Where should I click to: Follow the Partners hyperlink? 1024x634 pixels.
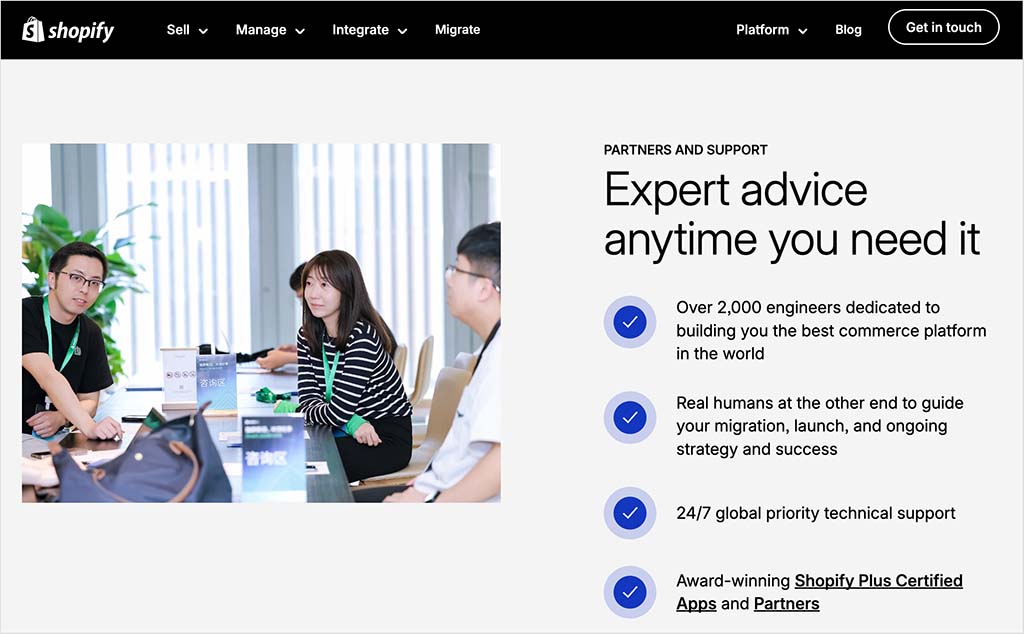(x=786, y=604)
